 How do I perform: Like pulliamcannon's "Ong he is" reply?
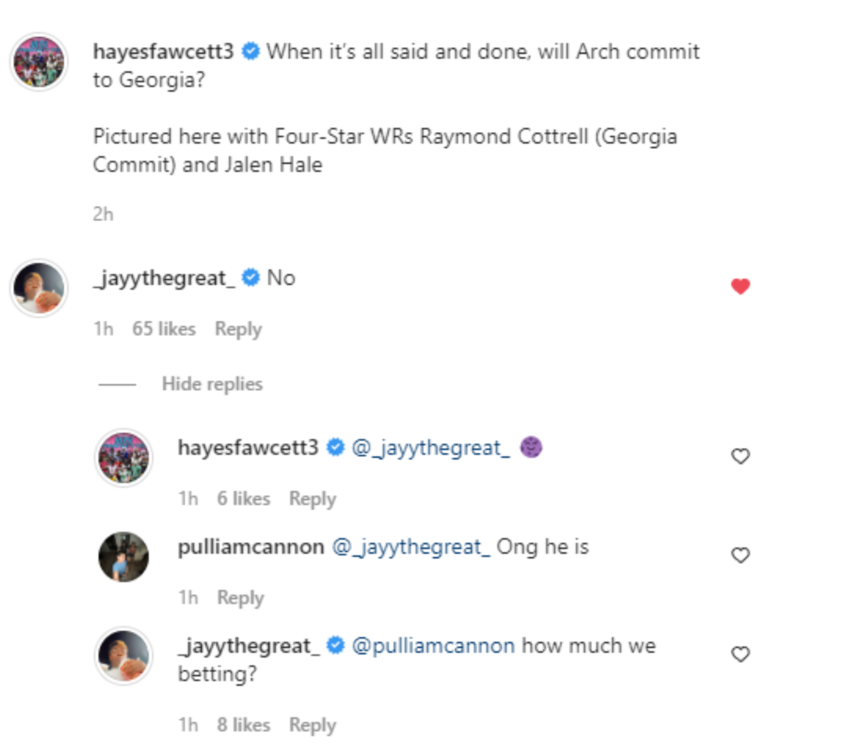click(x=740, y=555)
